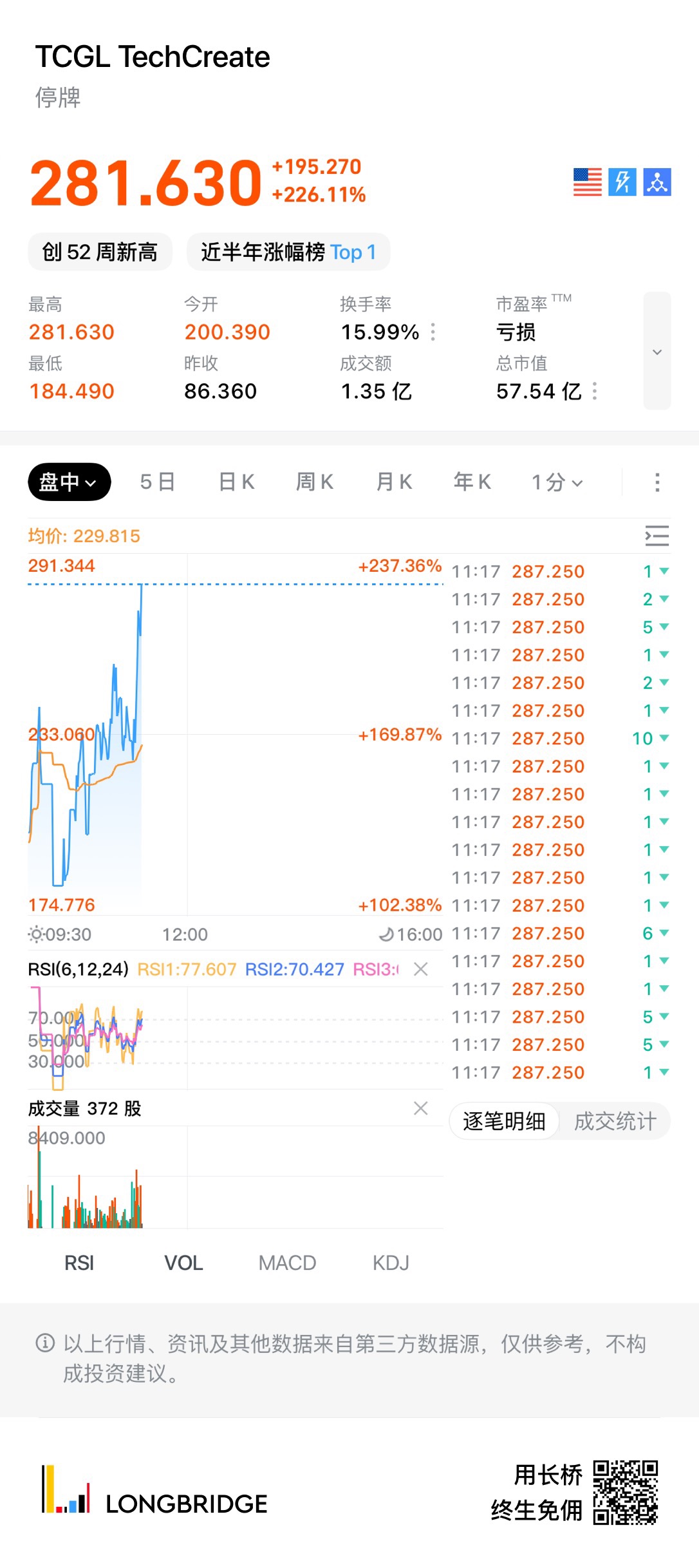699x1568 pixels.
Task: Switch to the 日K chart tab
Action: pyautogui.click(x=236, y=482)
